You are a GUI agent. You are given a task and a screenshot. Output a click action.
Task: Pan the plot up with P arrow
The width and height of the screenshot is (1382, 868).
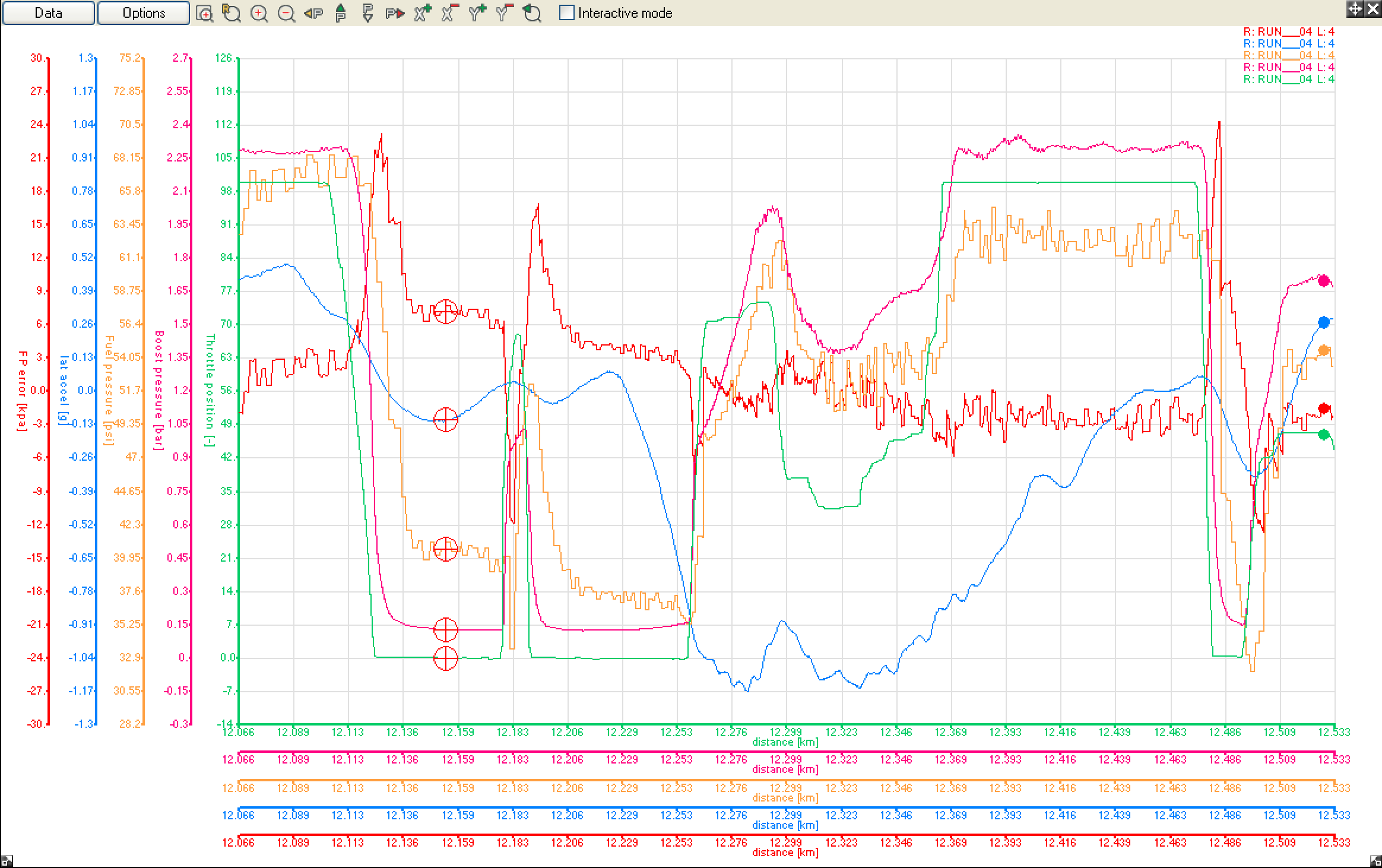[340, 13]
